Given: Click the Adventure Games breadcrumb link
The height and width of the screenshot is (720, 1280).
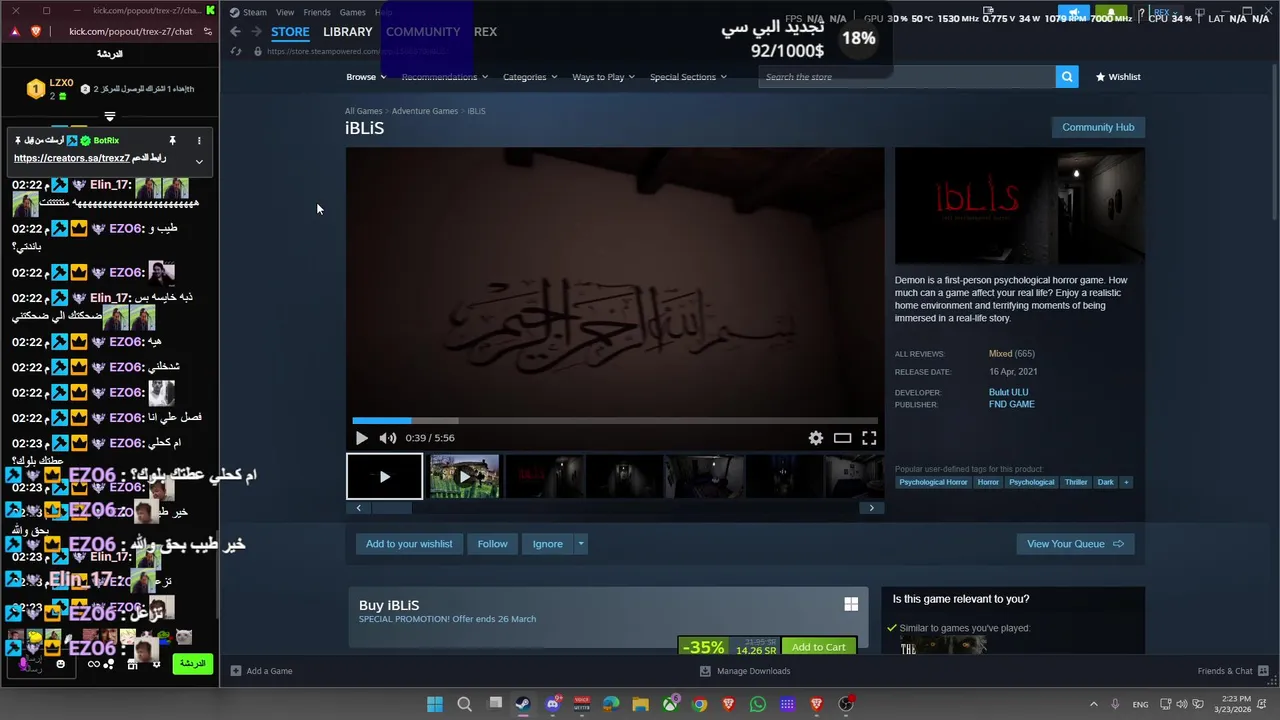Looking at the screenshot, I should (425, 111).
